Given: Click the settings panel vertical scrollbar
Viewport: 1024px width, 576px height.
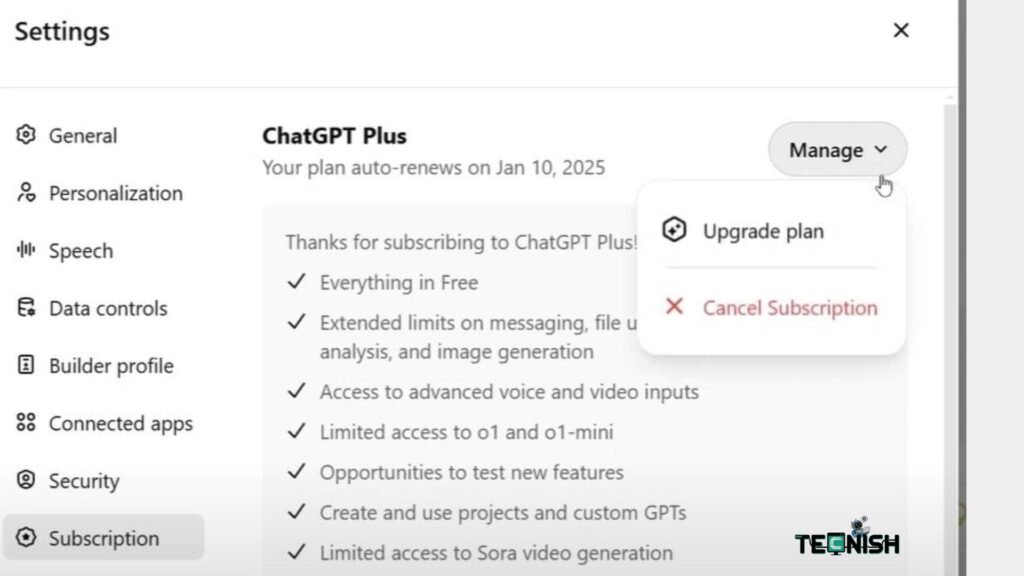Looking at the screenshot, I should tap(950, 300).
